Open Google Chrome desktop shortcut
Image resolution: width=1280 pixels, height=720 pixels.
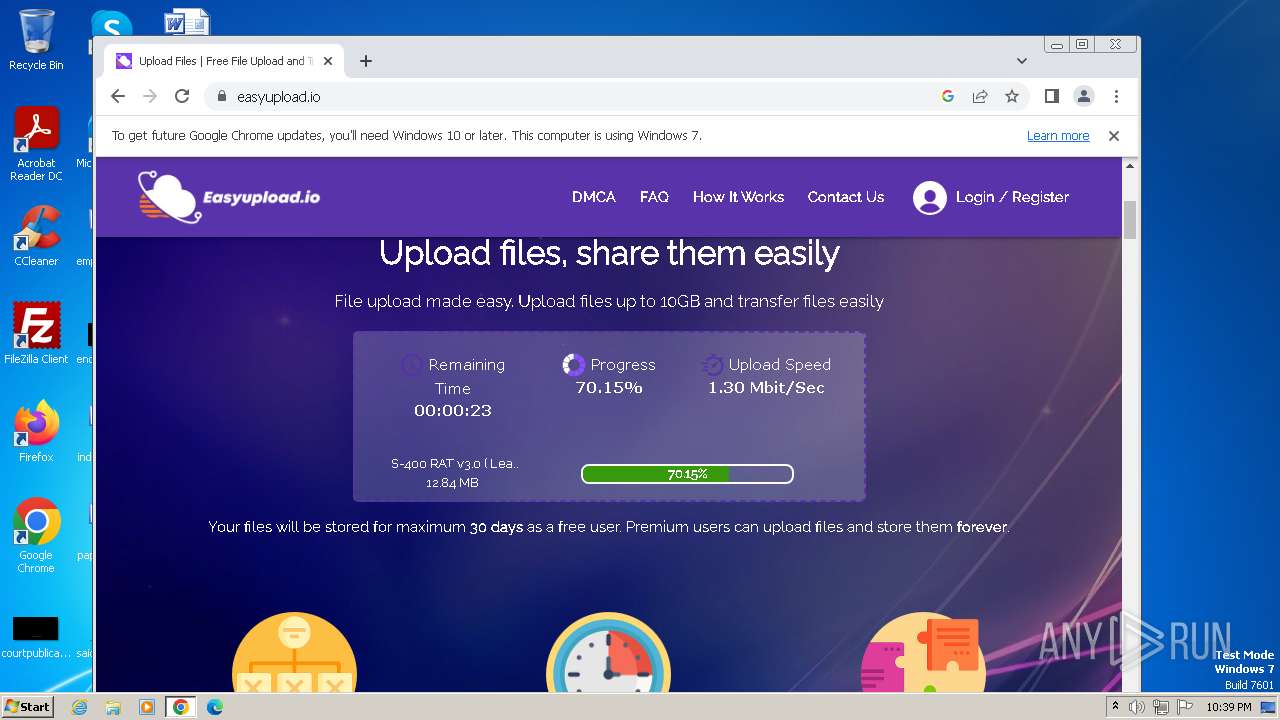tap(36, 536)
